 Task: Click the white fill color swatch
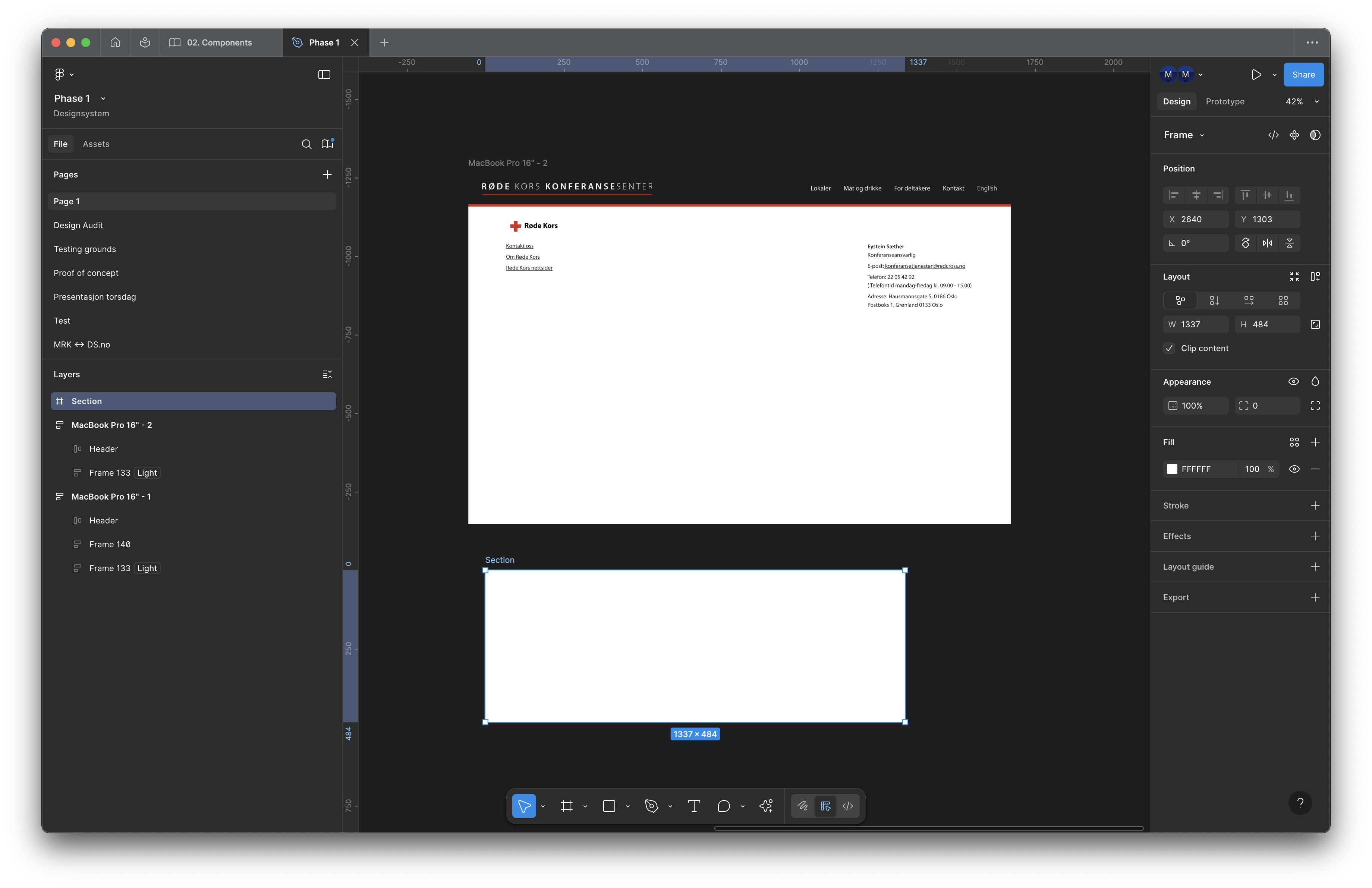click(x=1171, y=469)
